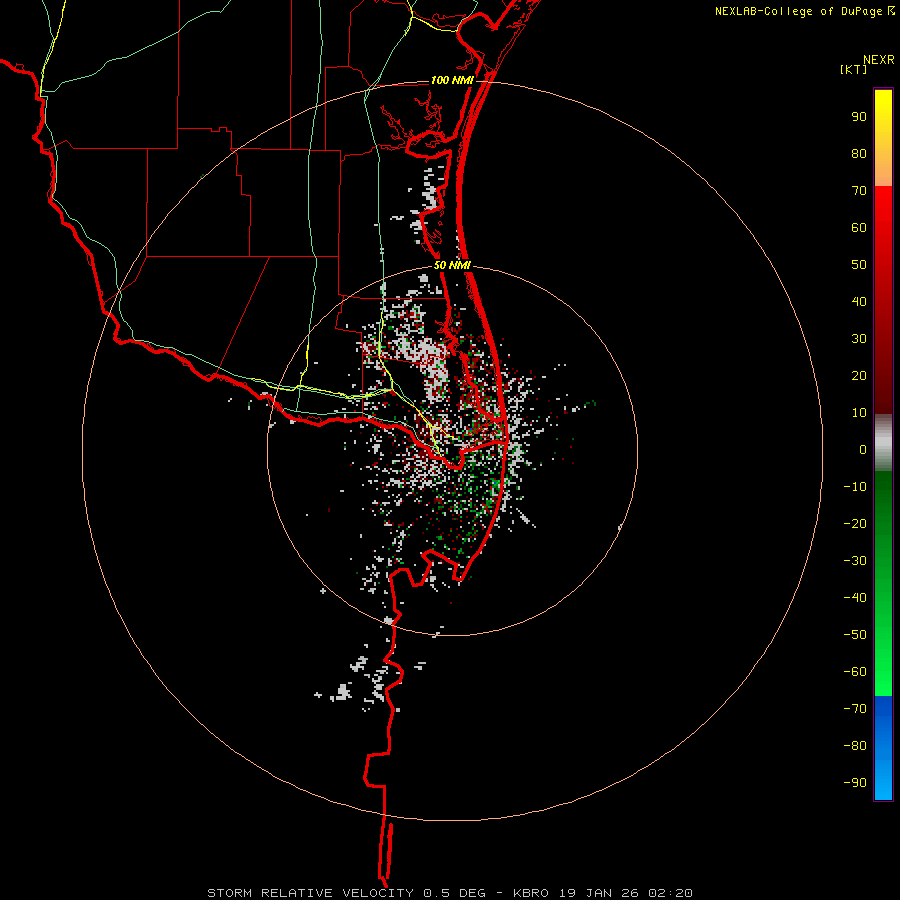Click the green segment of the color bar
900x900 pixels.
(x=883, y=584)
